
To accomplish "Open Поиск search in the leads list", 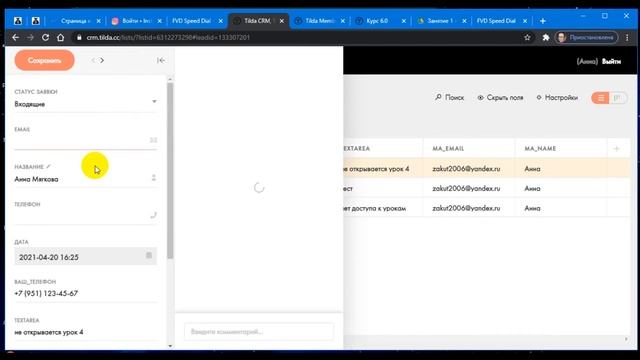I will point(449,98).
